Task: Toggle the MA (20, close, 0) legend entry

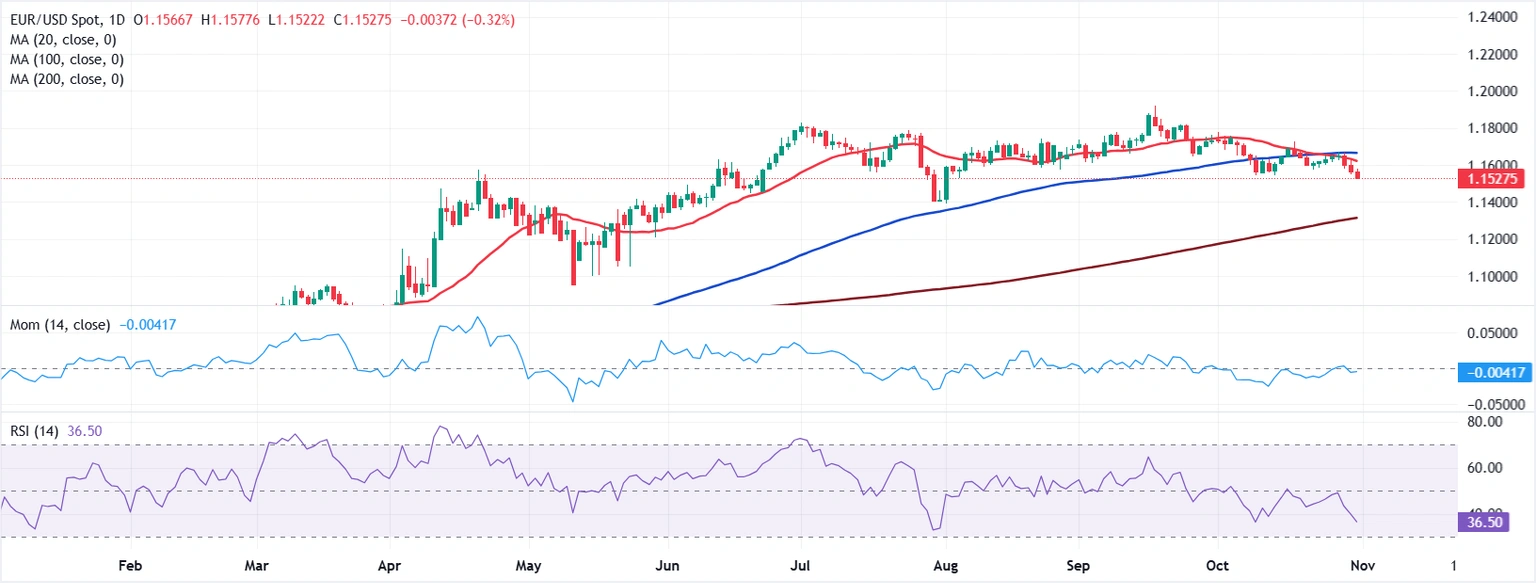Action: (x=65, y=39)
